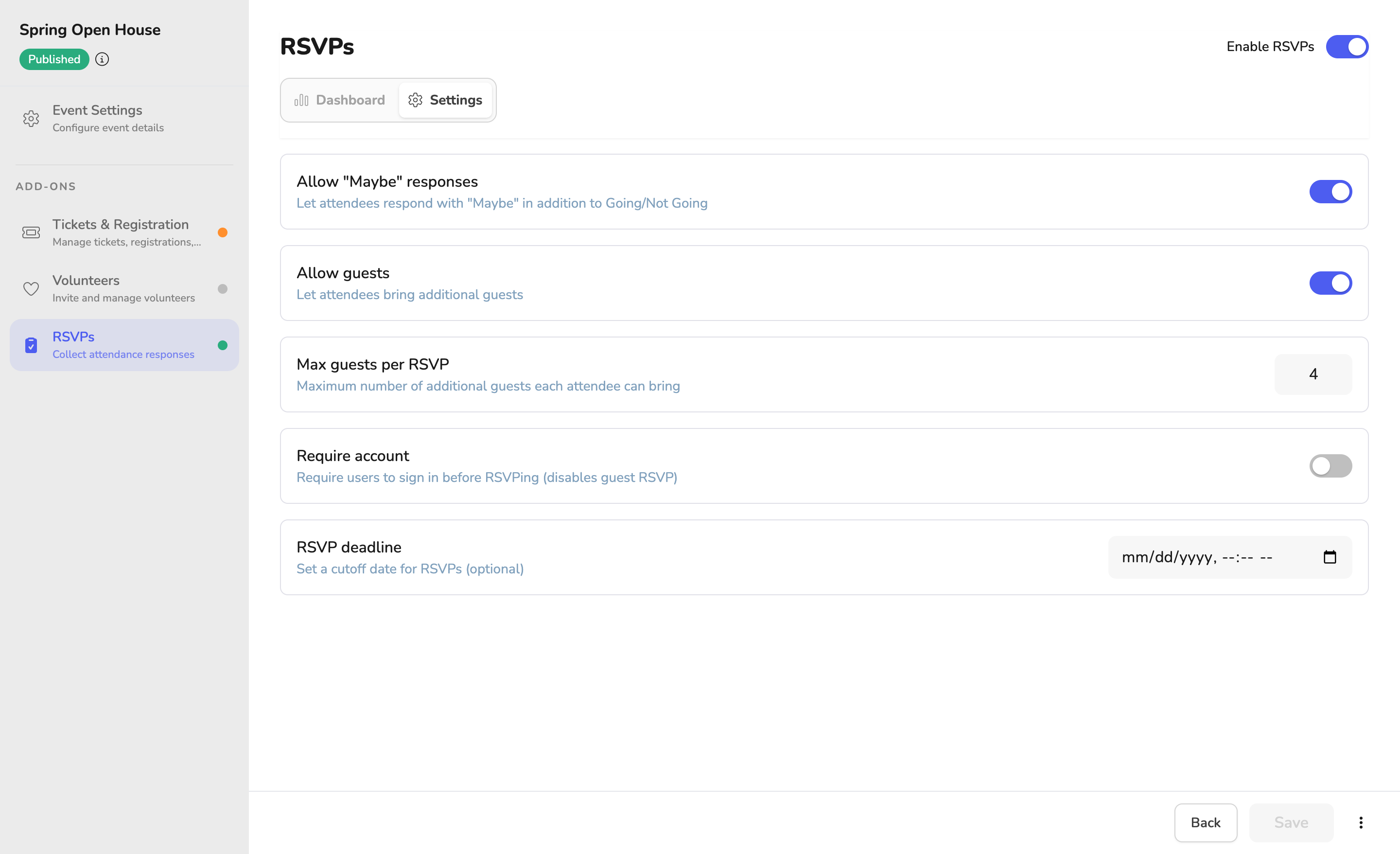Click the "RSVP deadline" setting title
The height and width of the screenshot is (854, 1400).
349,547
